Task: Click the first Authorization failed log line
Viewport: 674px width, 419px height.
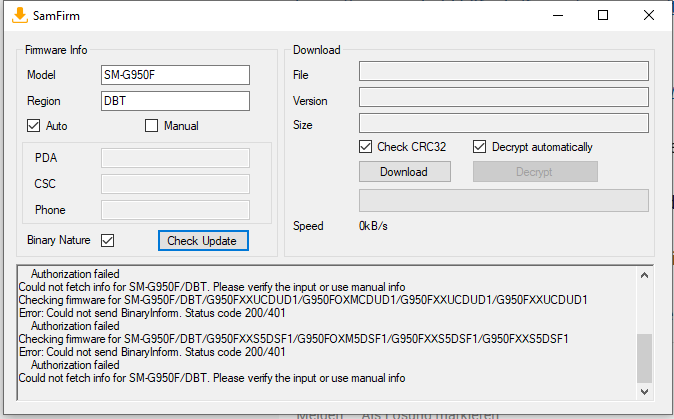Action: click(75, 274)
